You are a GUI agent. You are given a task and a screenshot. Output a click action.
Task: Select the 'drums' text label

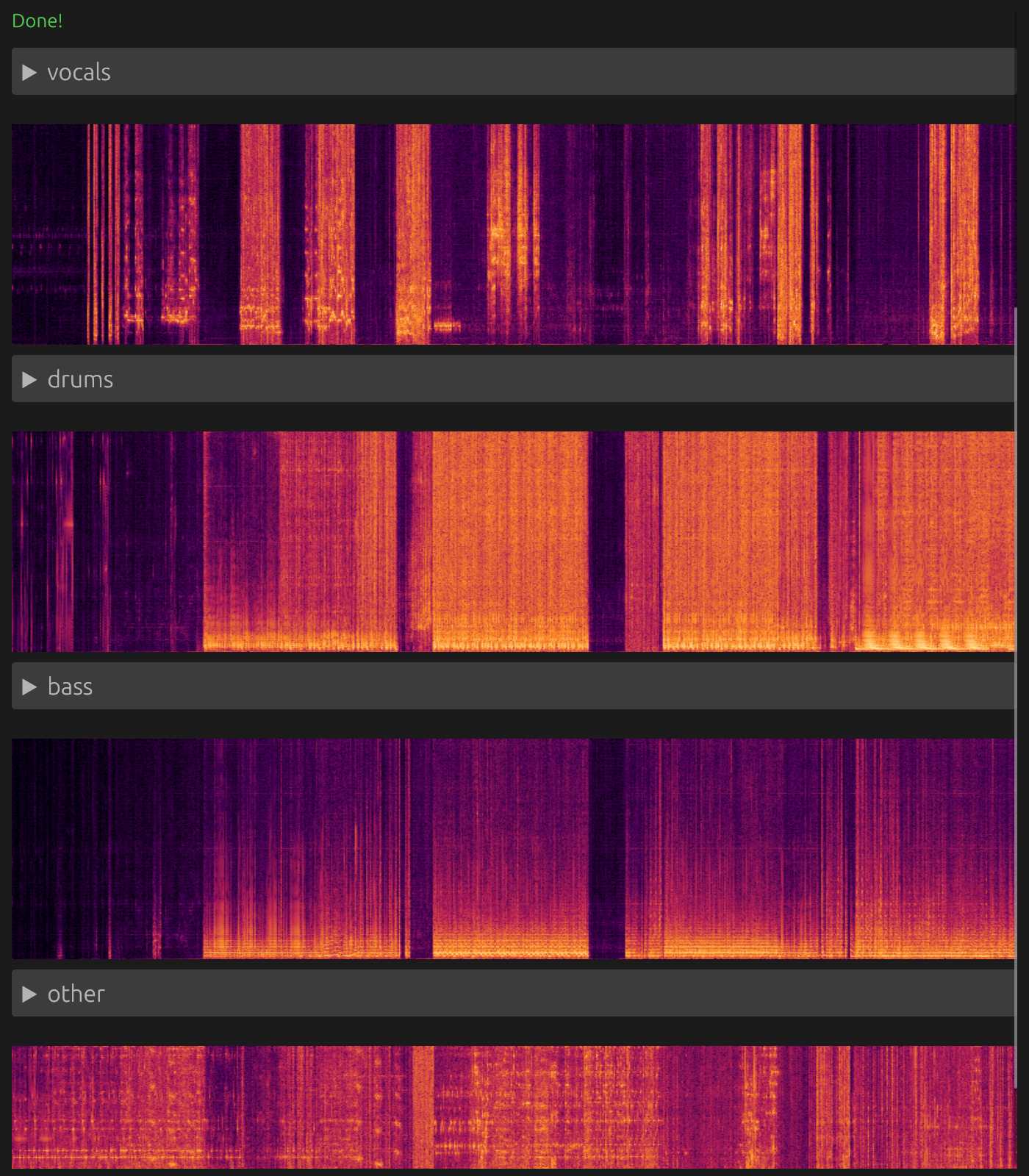(x=80, y=379)
